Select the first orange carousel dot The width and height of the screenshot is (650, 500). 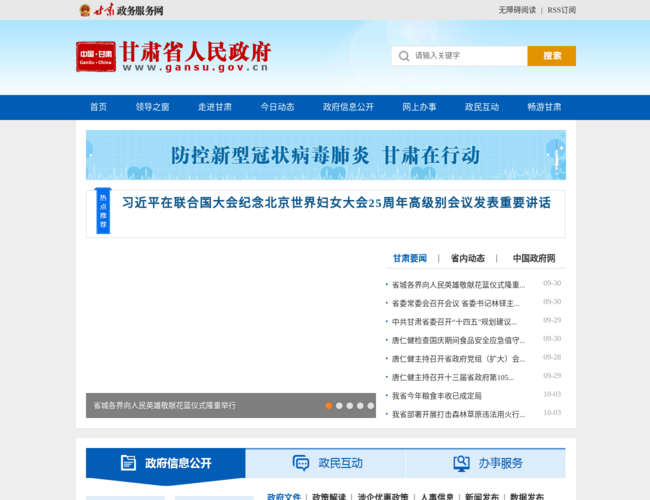tap(328, 406)
